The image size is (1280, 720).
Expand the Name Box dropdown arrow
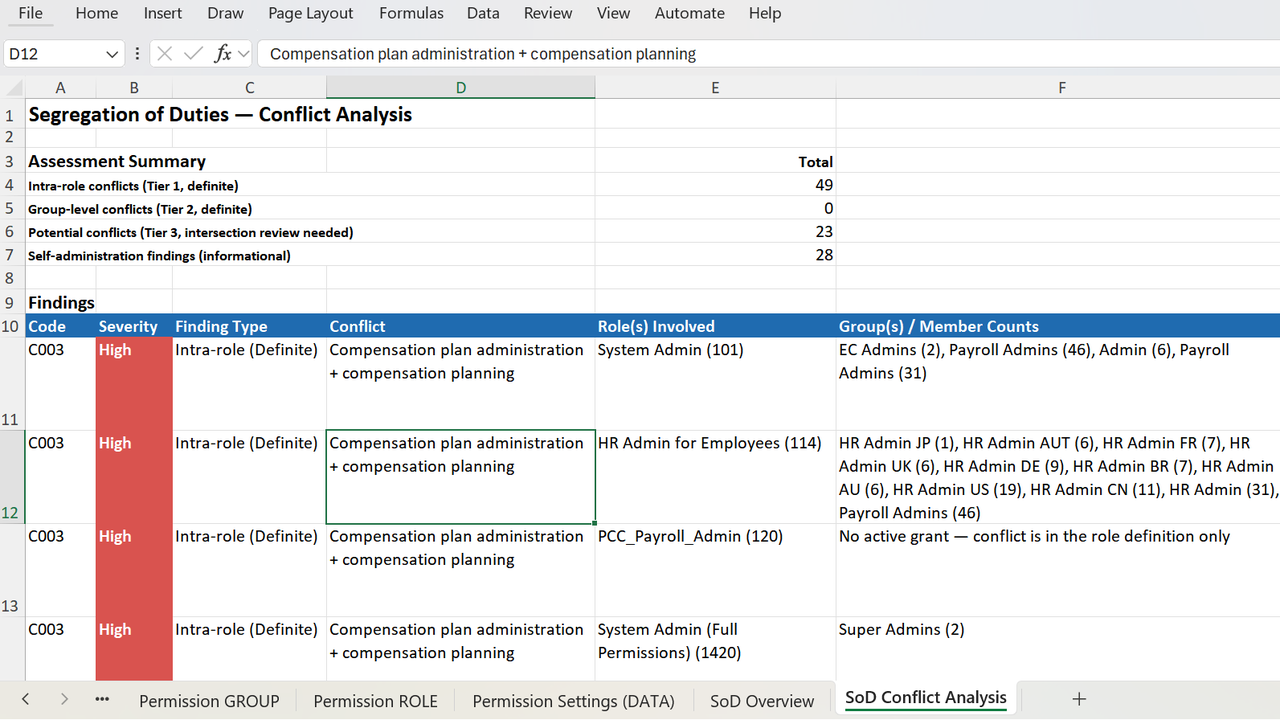tap(112, 54)
